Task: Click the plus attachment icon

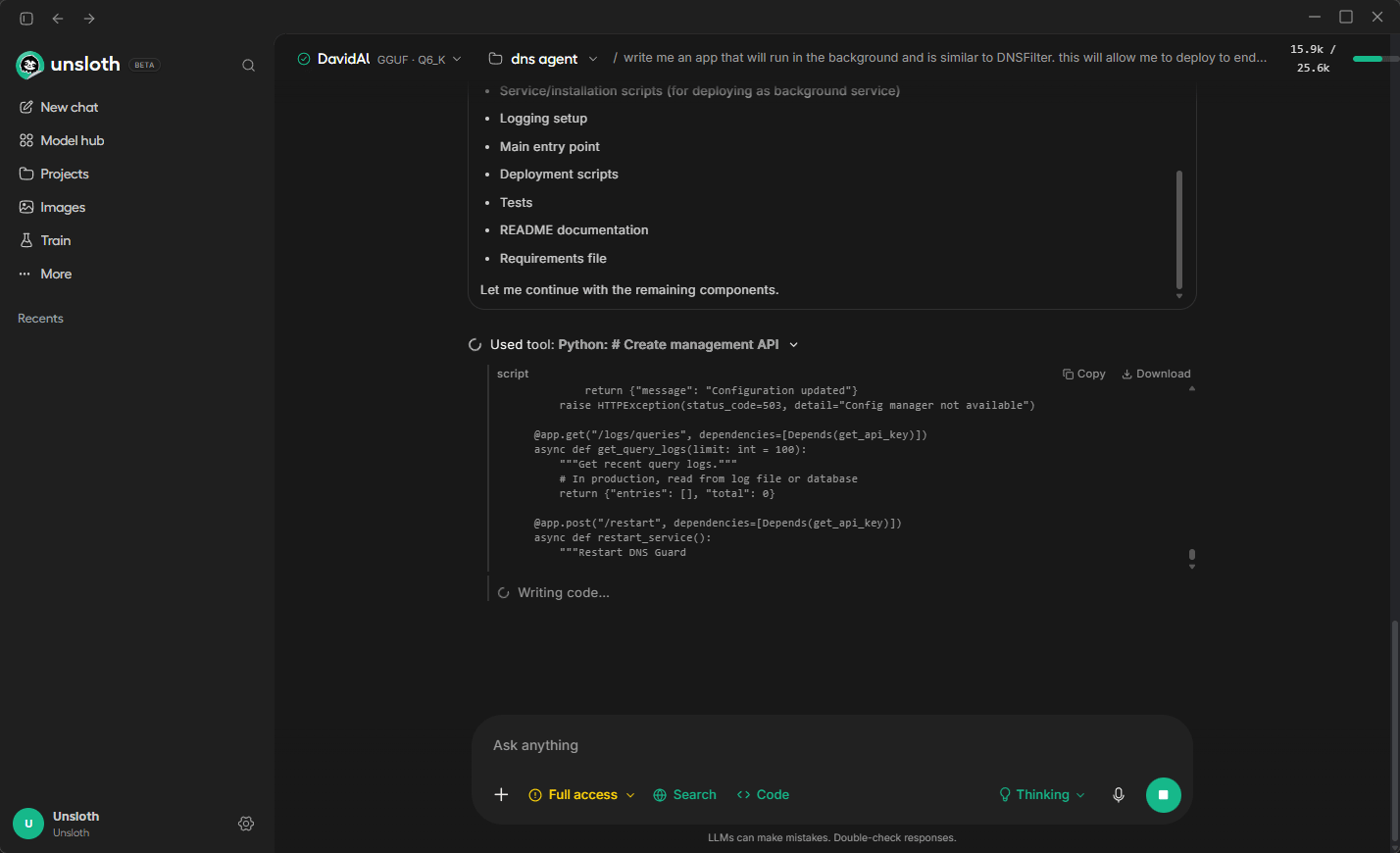Action: point(501,794)
